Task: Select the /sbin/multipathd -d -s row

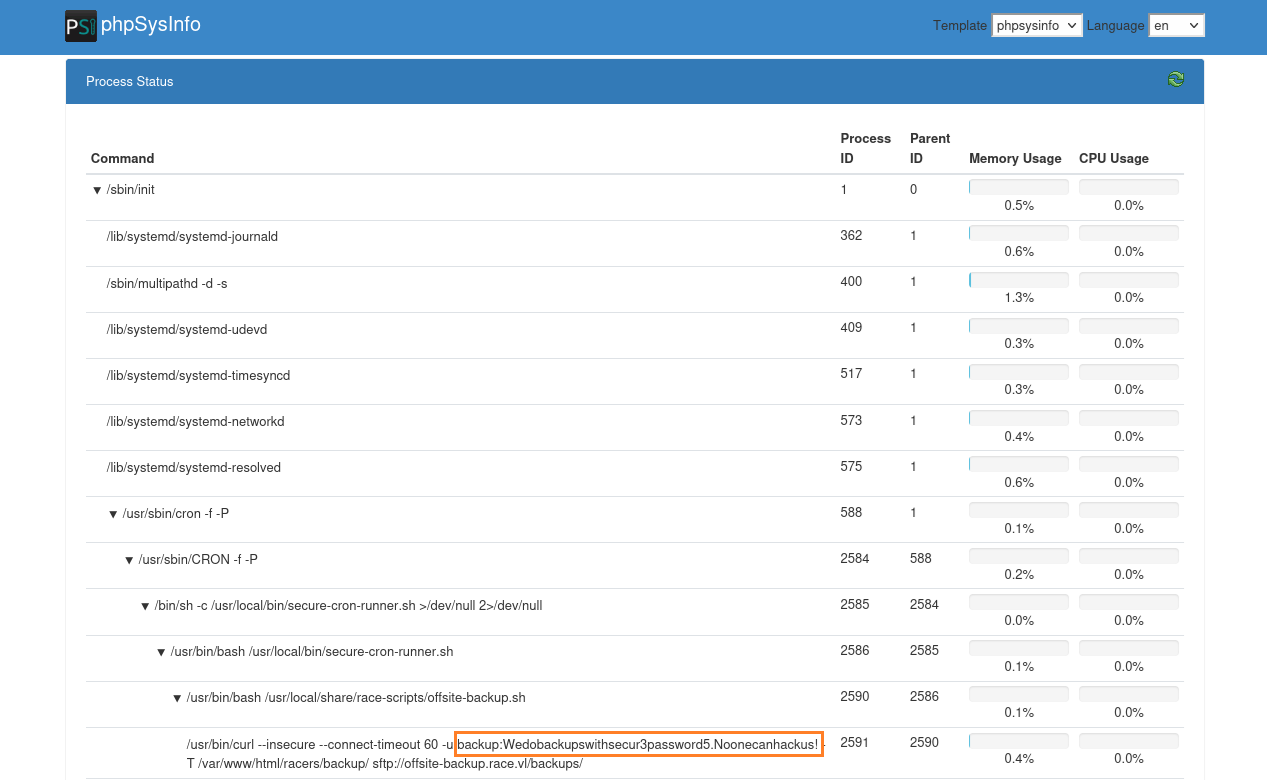Action: tap(635, 289)
